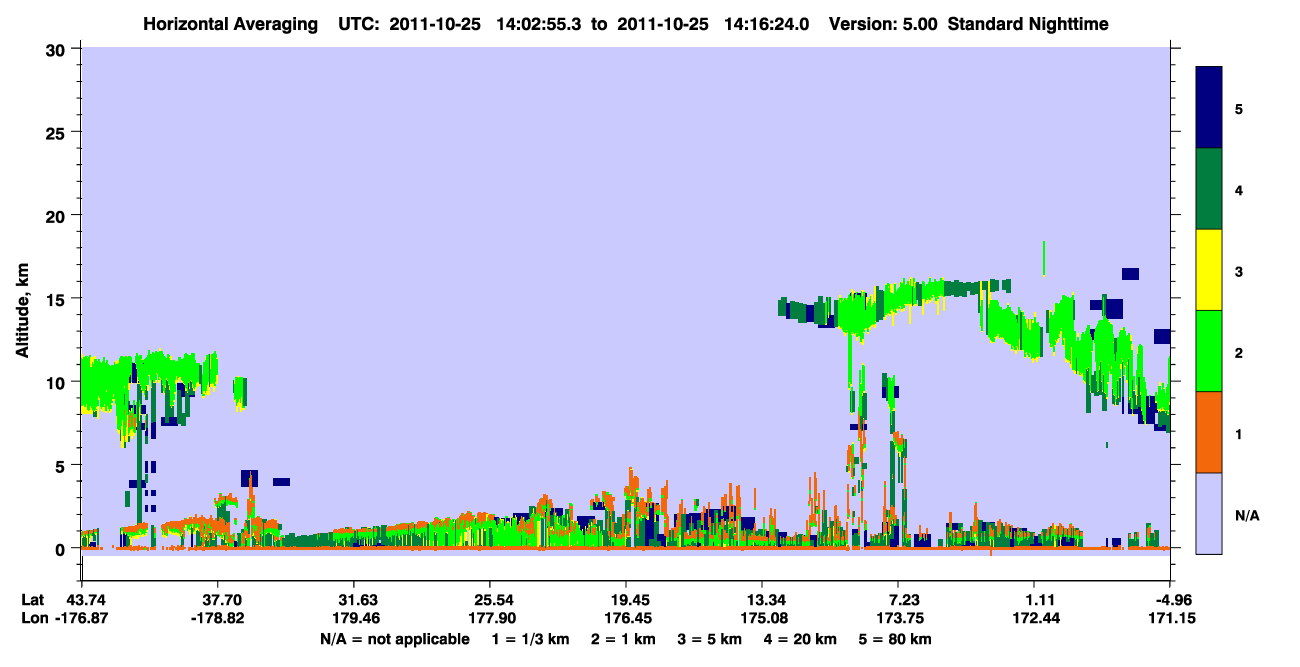The image size is (1300, 667).
Task: Click the lavender N/A color bar segment
Action: point(1210,513)
